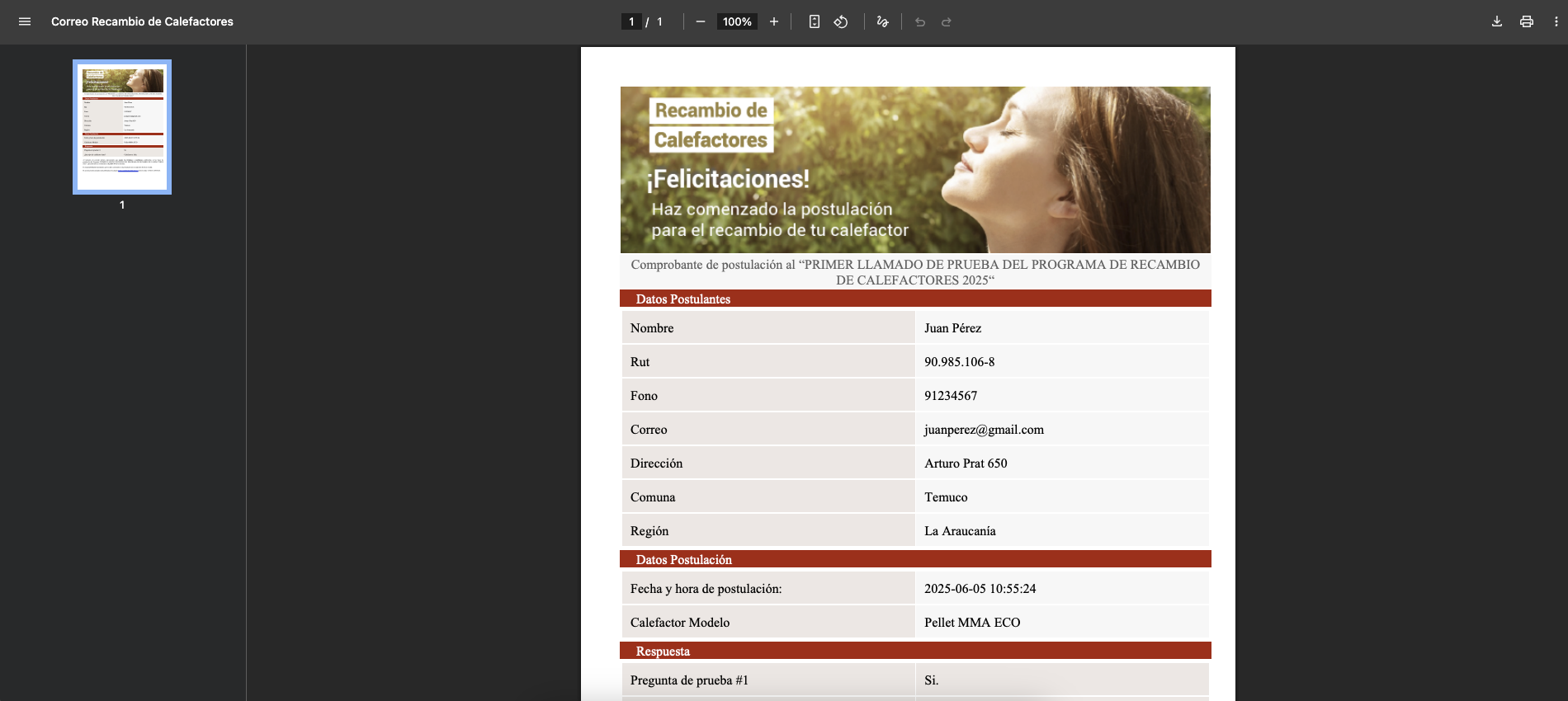Viewport: 1568px width, 701px height.
Task: Click the undo arrow
Action: 920,21
